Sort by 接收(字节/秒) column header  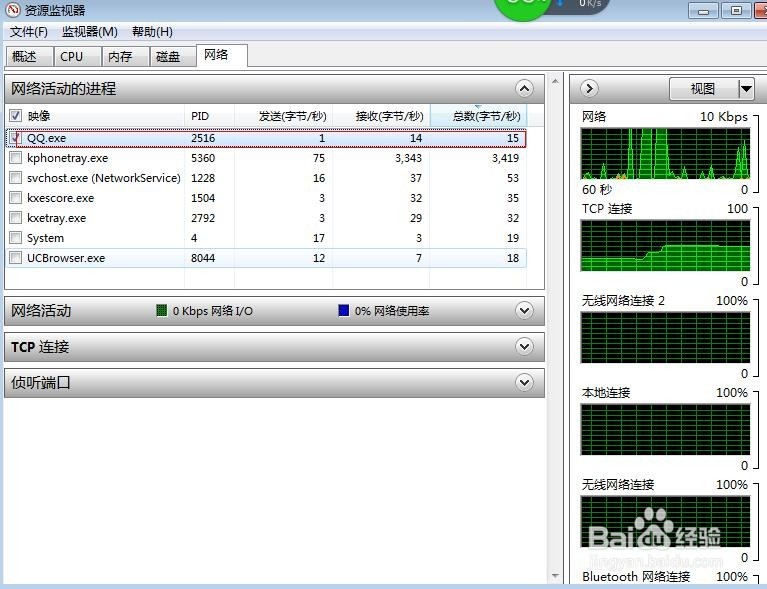381,116
